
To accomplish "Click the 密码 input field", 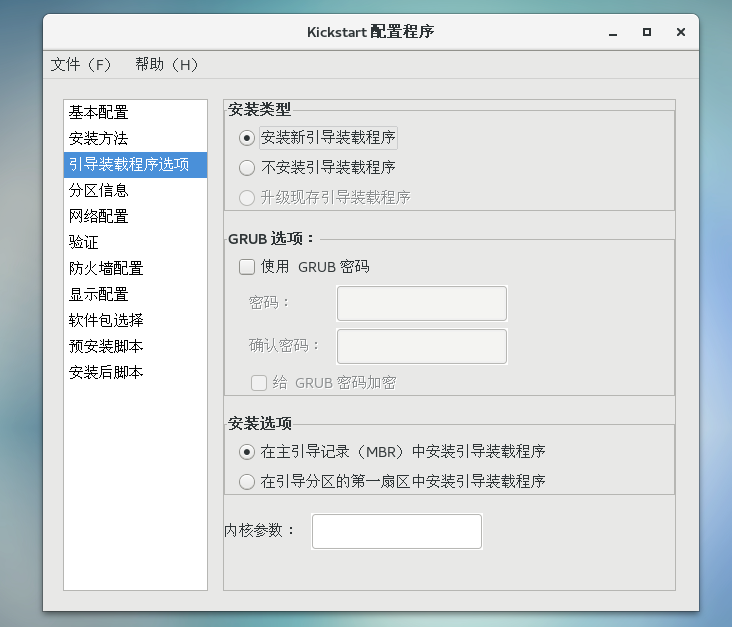I will (x=422, y=303).
